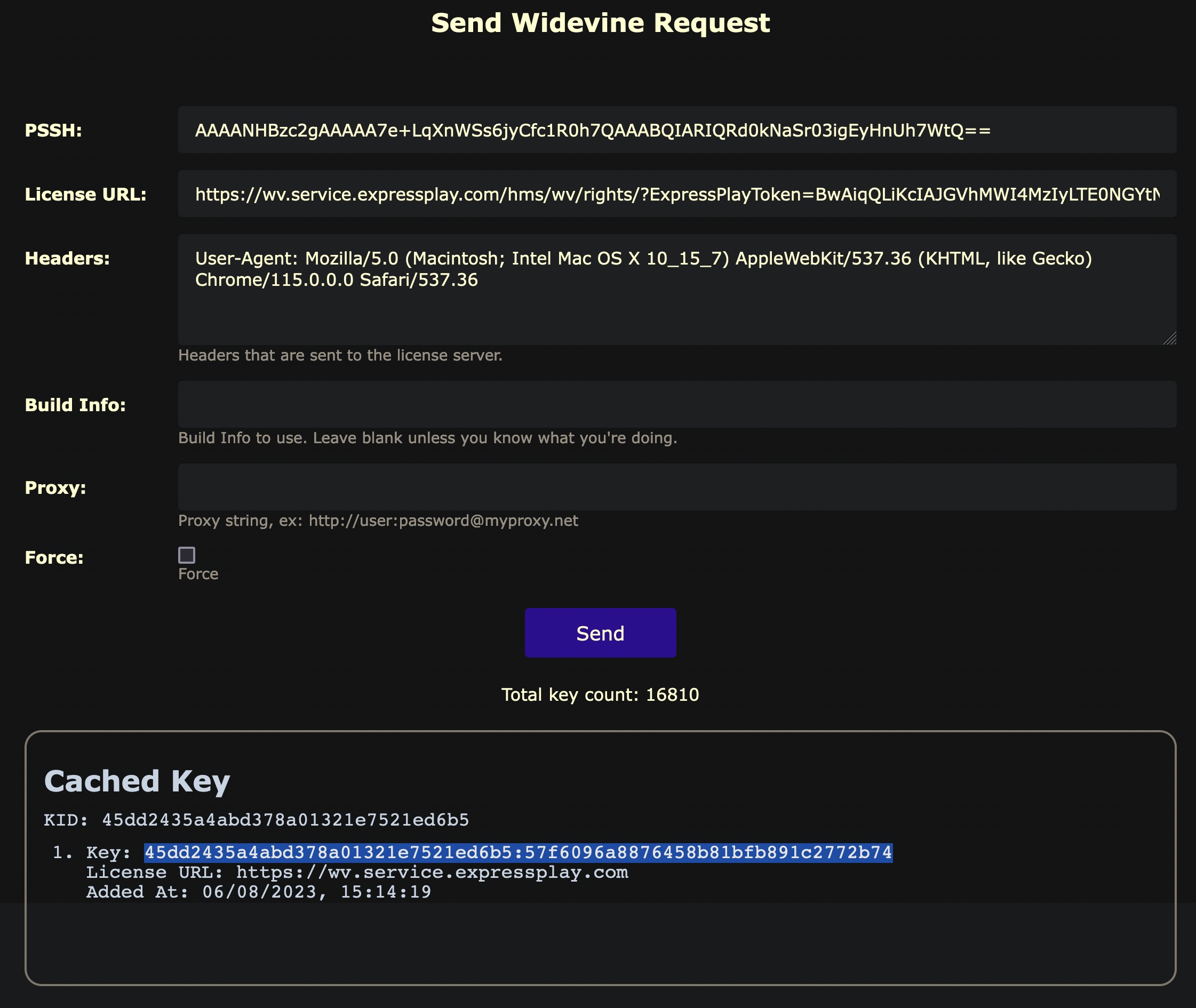Screen dimensions: 1196x1008
Task: Click the bold PSSH label
Action: [53, 130]
